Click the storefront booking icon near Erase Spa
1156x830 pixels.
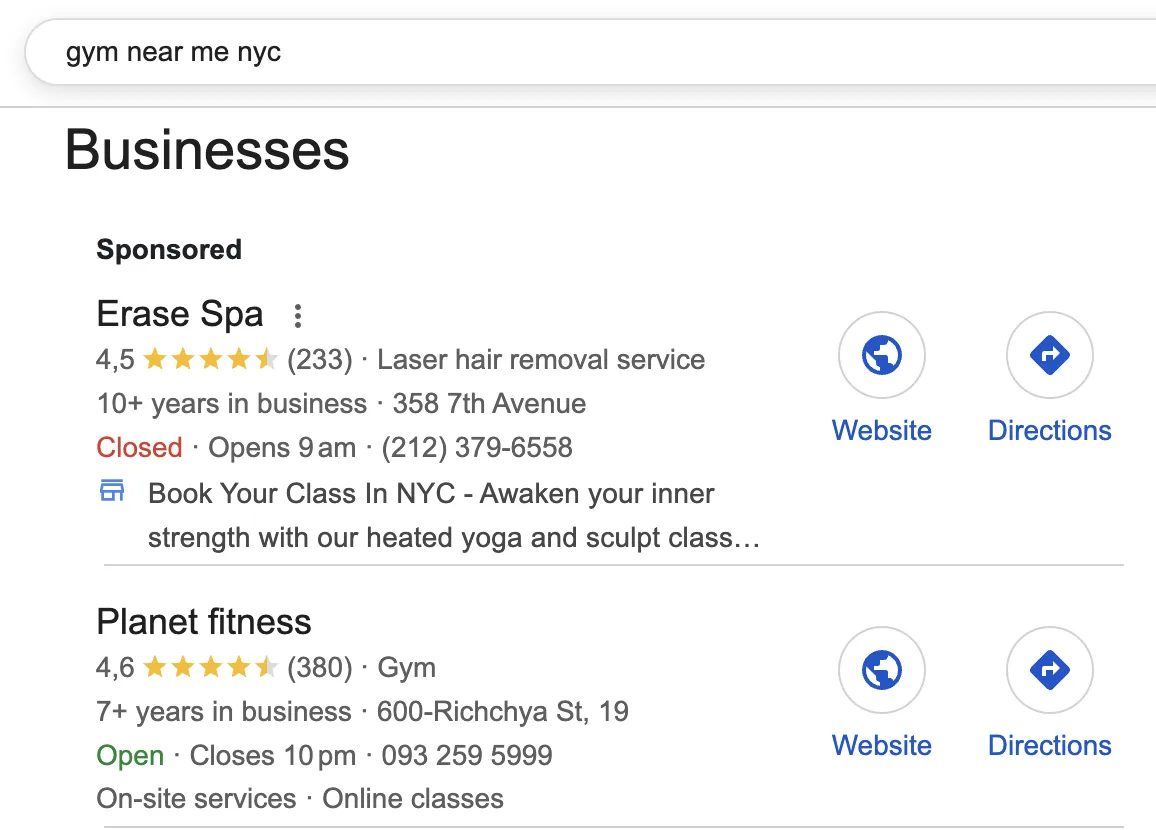pos(112,490)
